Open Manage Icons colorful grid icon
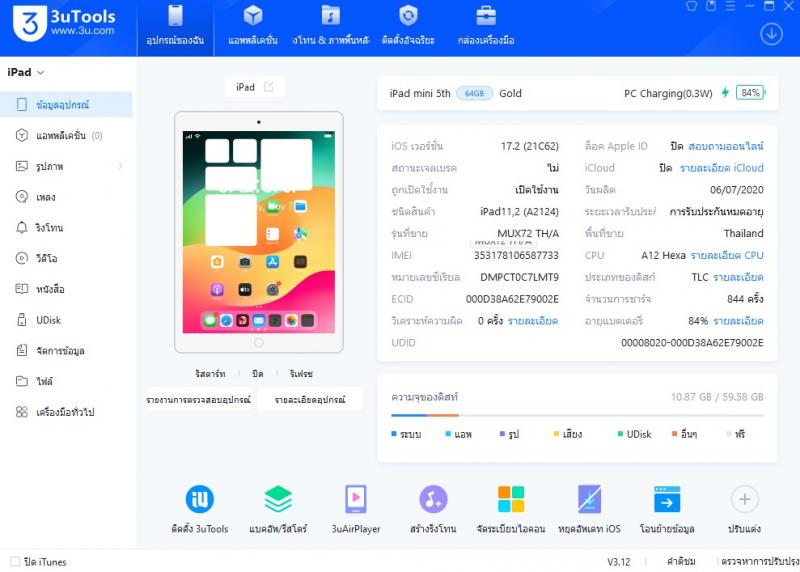The height and width of the screenshot is (572, 800). click(511, 499)
